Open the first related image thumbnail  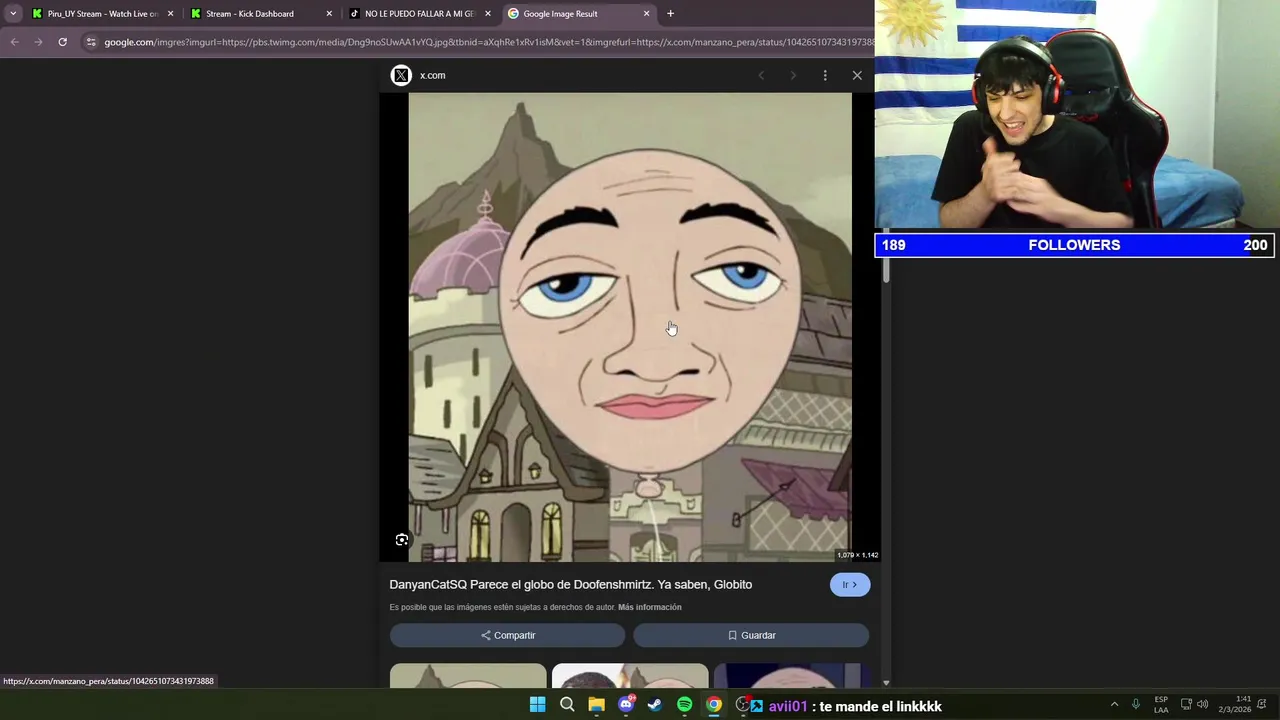pyautogui.click(x=468, y=676)
